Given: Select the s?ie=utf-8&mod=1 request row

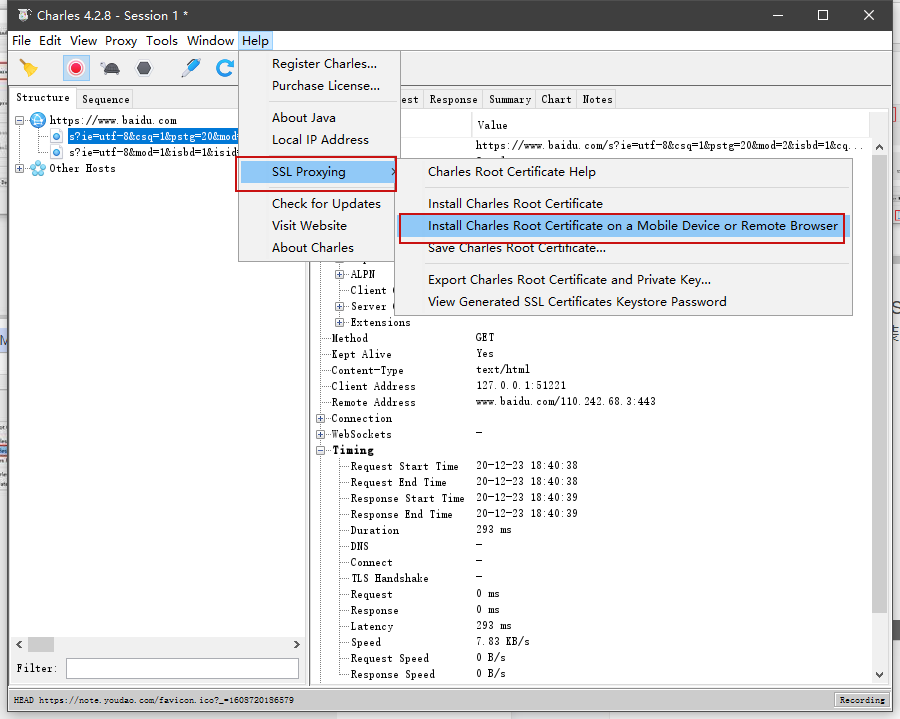Looking at the screenshot, I should pyautogui.click(x=153, y=152).
